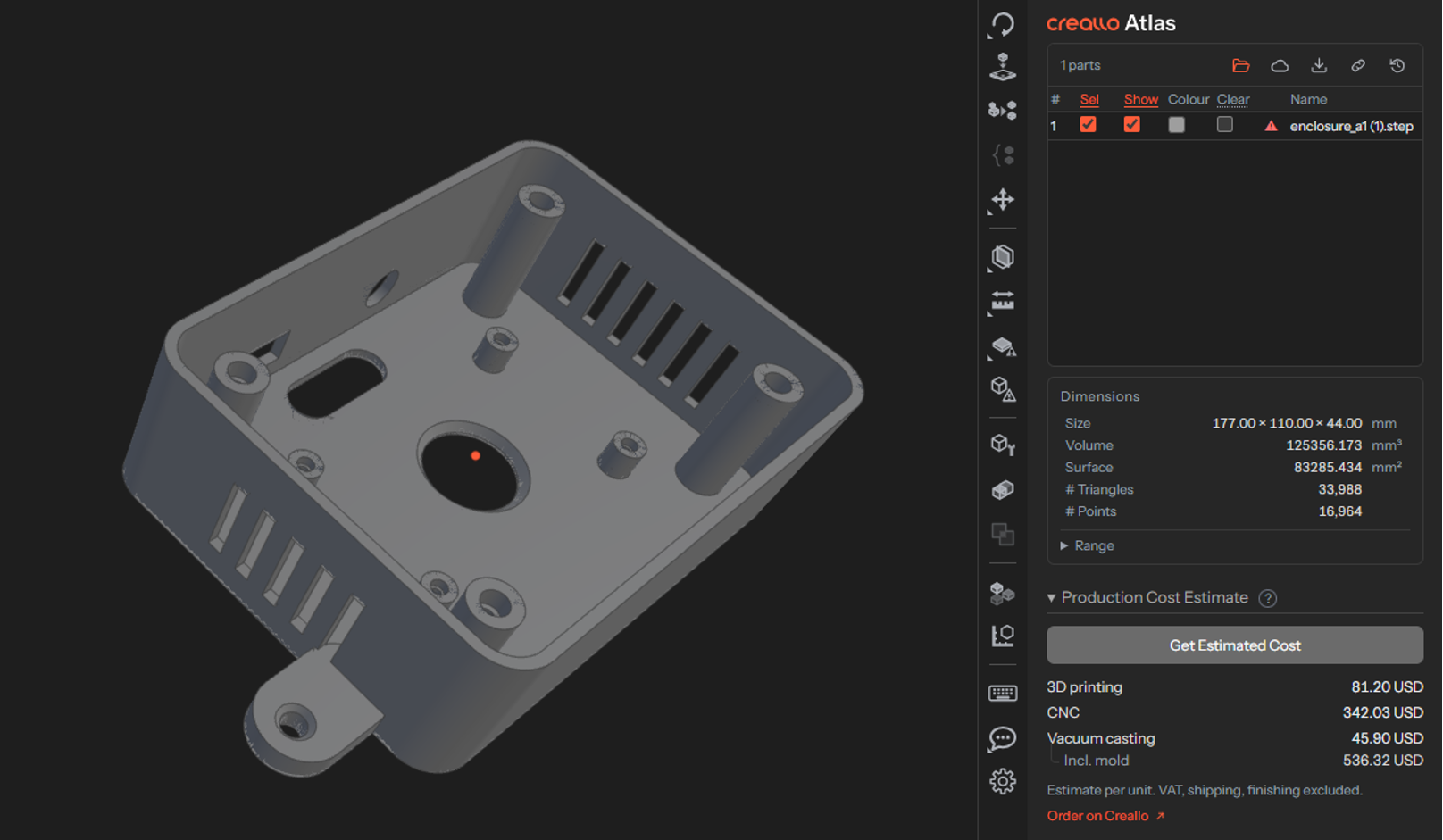Open the settings gear icon
1443x840 pixels.
[1003, 782]
